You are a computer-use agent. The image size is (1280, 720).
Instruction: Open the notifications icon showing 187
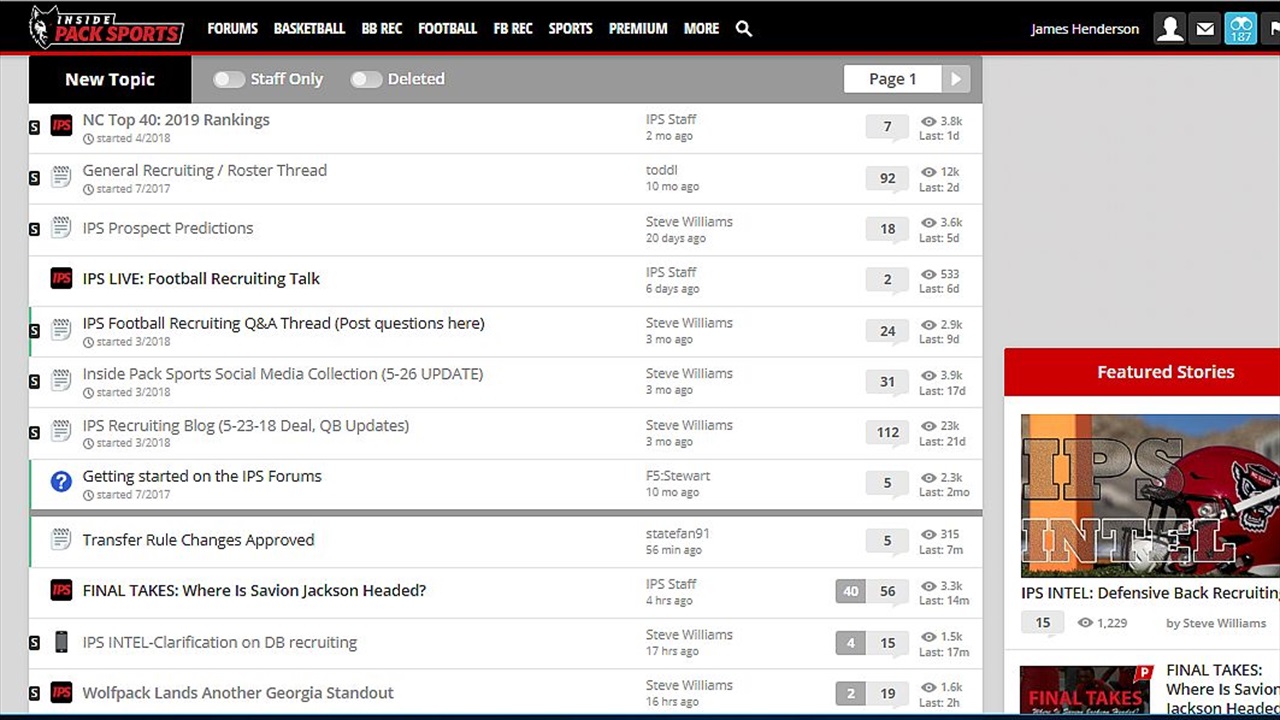coord(1241,28)
